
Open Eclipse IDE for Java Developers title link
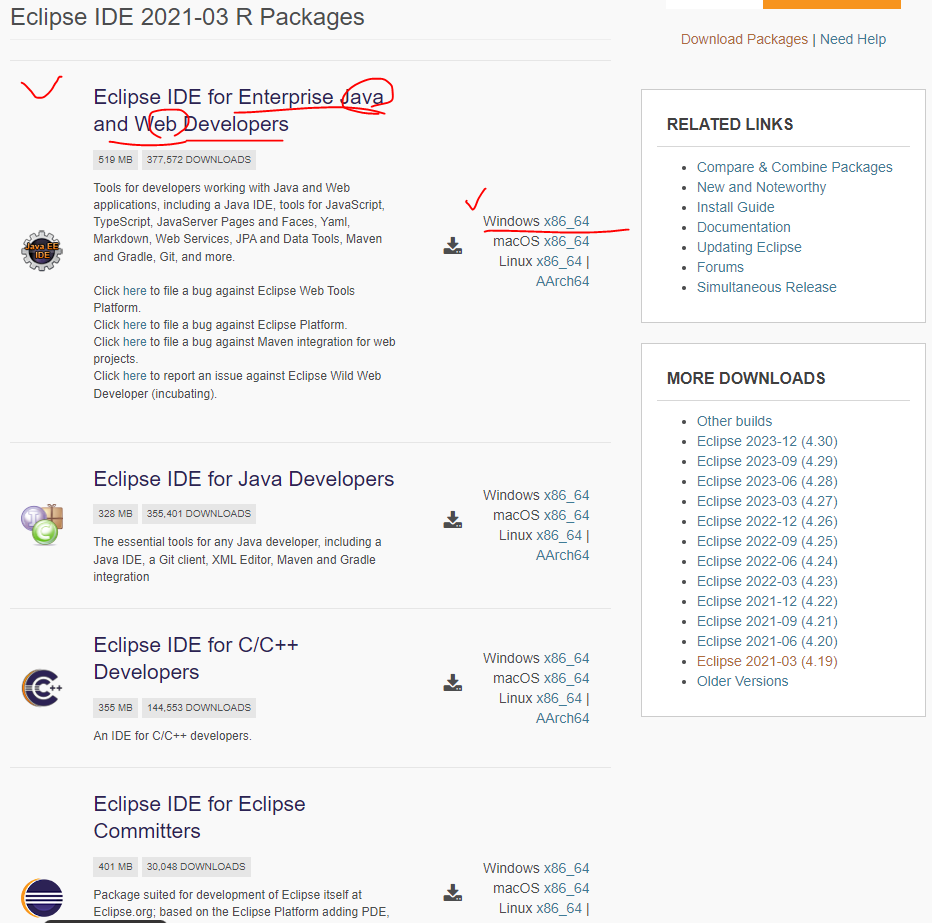244,479
